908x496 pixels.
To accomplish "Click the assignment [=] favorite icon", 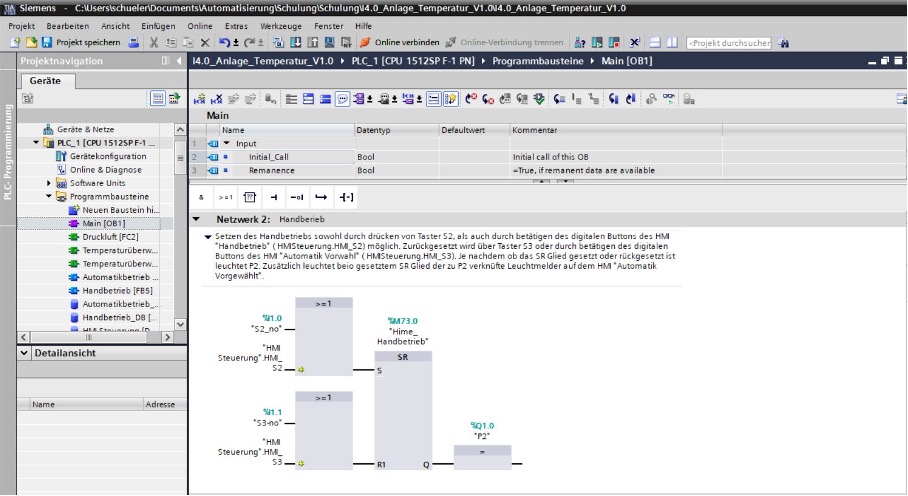I will [346, 197].
